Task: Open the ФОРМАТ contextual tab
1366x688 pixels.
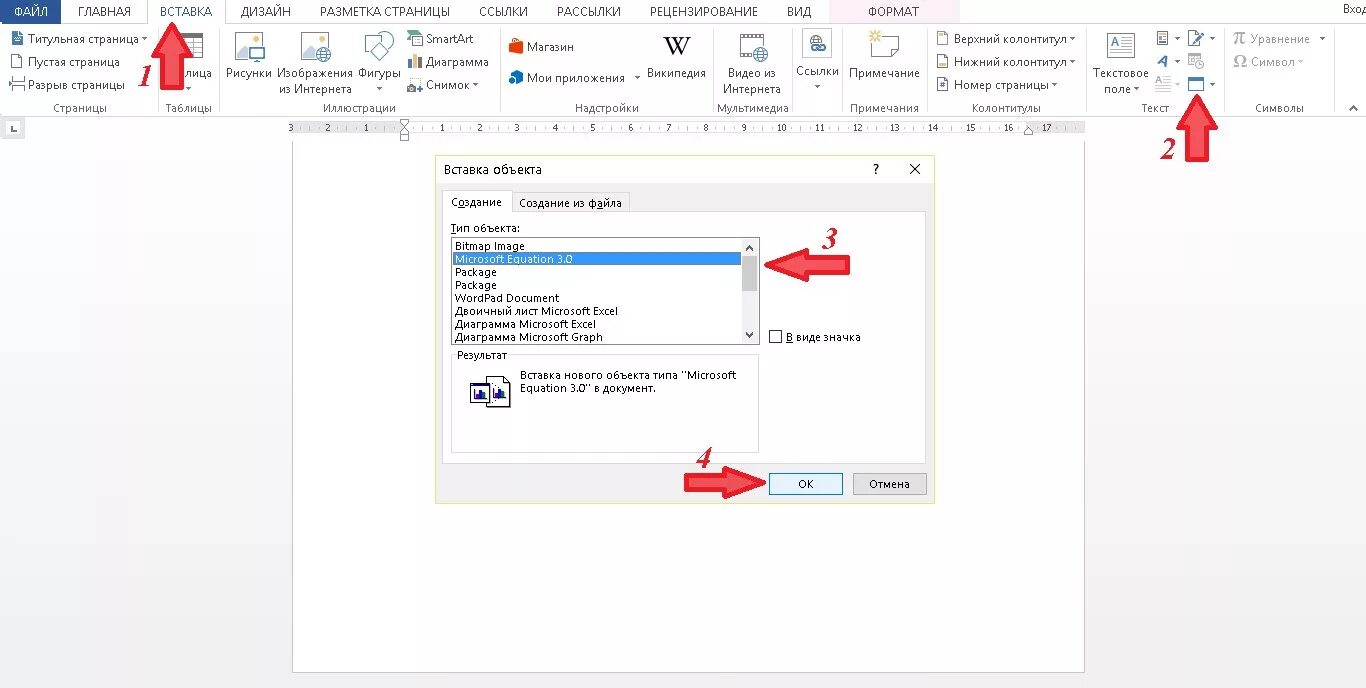Action: tap(894, 12)
